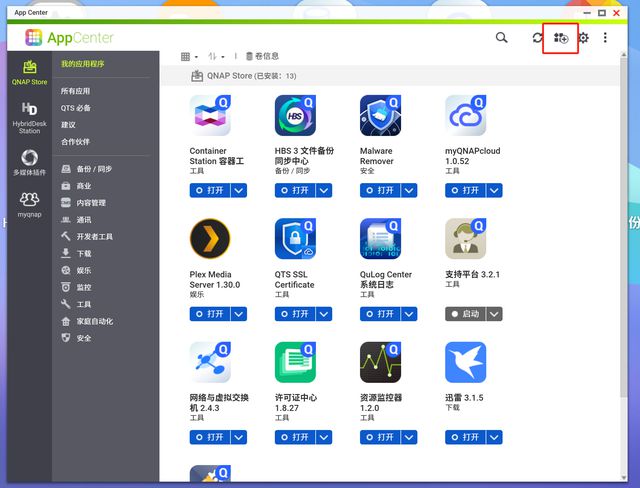Open 许可证中心 with 打开 button
The image size is (640, 488).
pos(295,437)
